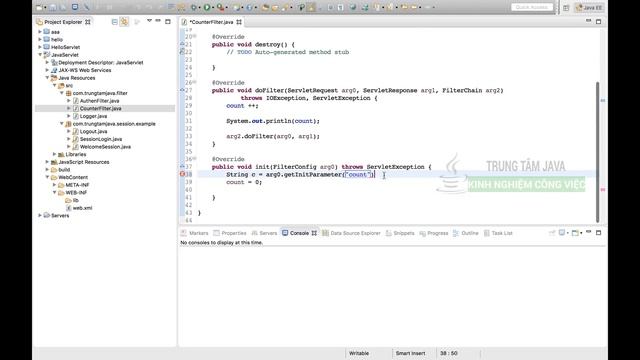The image size is (640, 360).
Task: Expand the hello project
Action: click(x=40, y=40)
